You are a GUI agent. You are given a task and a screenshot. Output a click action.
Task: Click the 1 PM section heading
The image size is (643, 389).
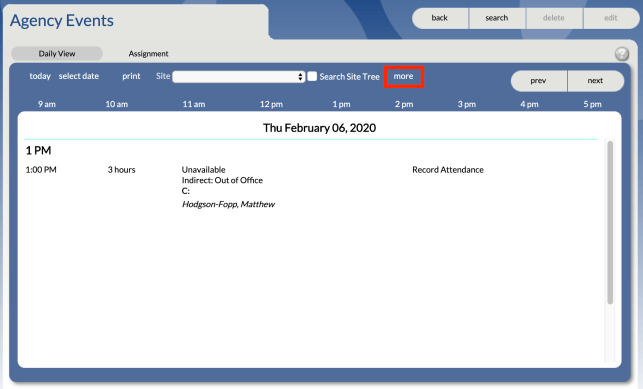pyautogui.click(x=38, y=150)
